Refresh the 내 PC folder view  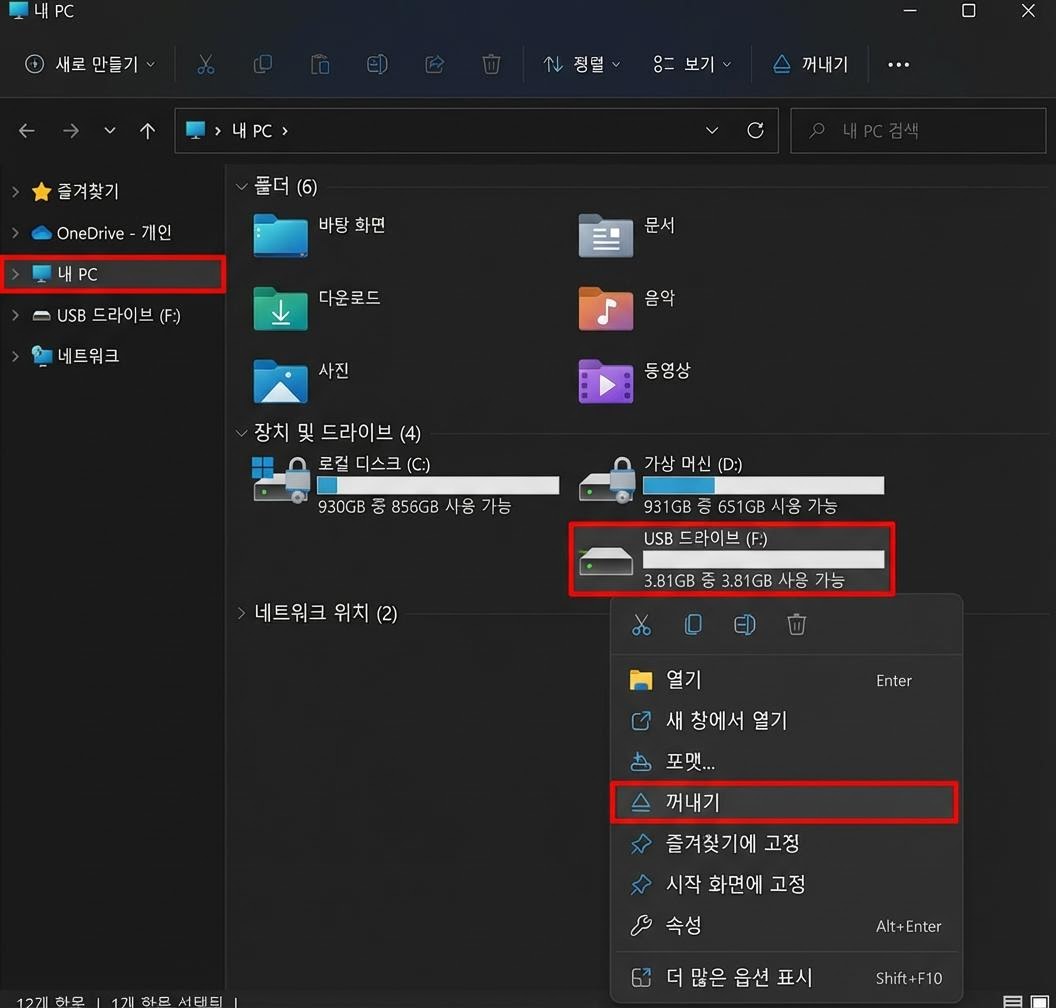(755, 131)
